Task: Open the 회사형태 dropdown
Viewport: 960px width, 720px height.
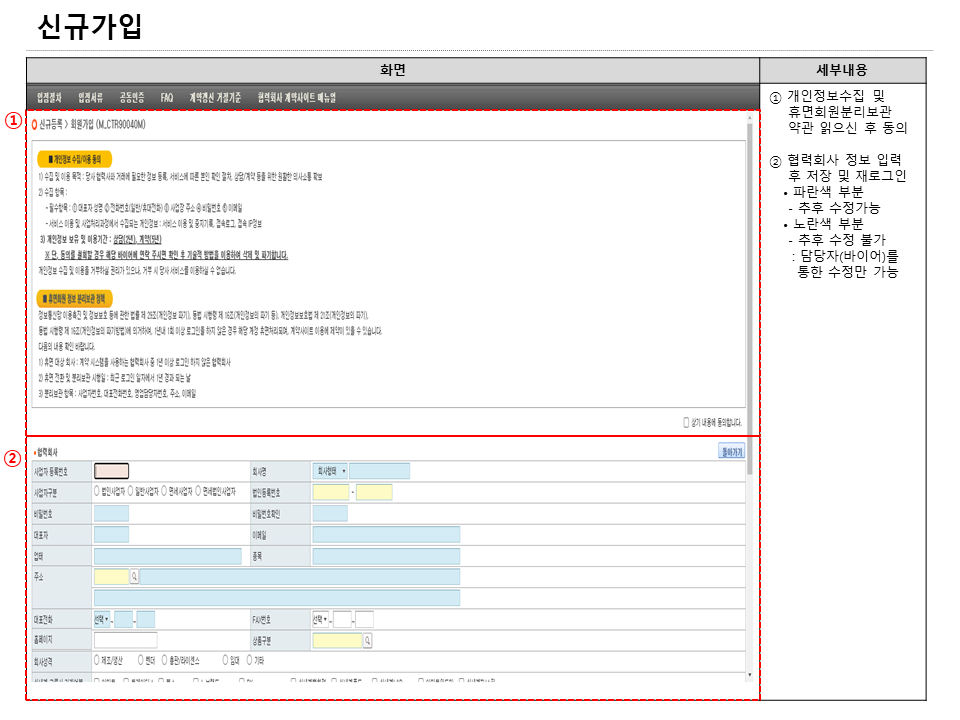Action: (331, 471)
